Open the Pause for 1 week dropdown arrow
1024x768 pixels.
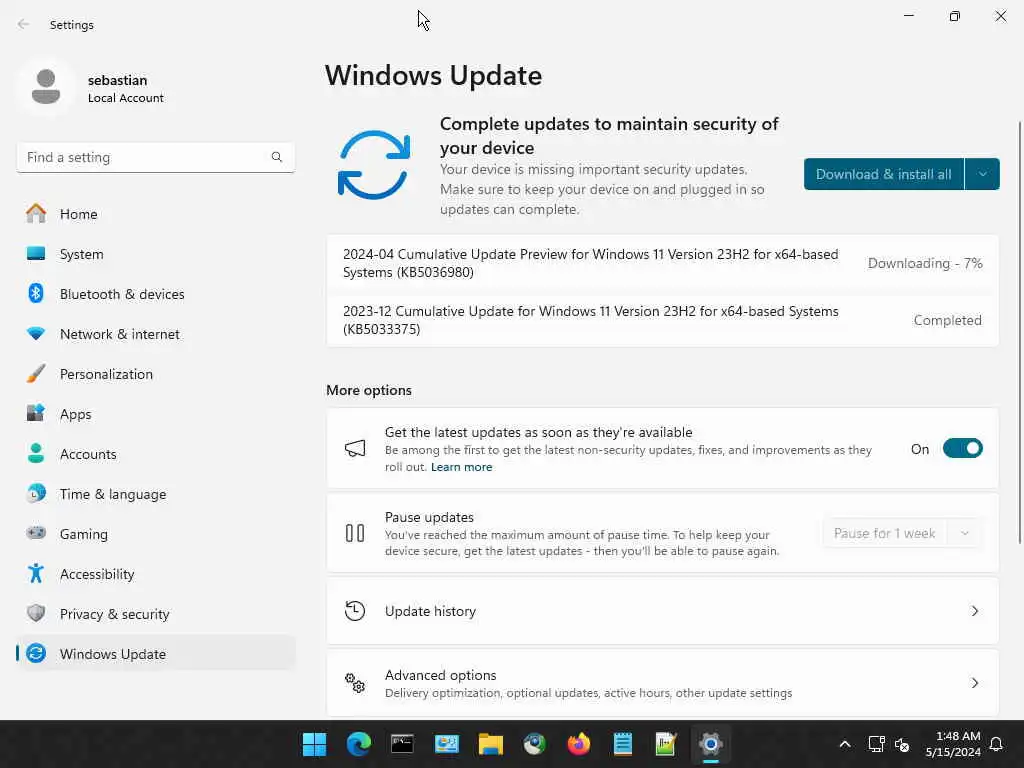pyautogui.click(x=965, y=533)
